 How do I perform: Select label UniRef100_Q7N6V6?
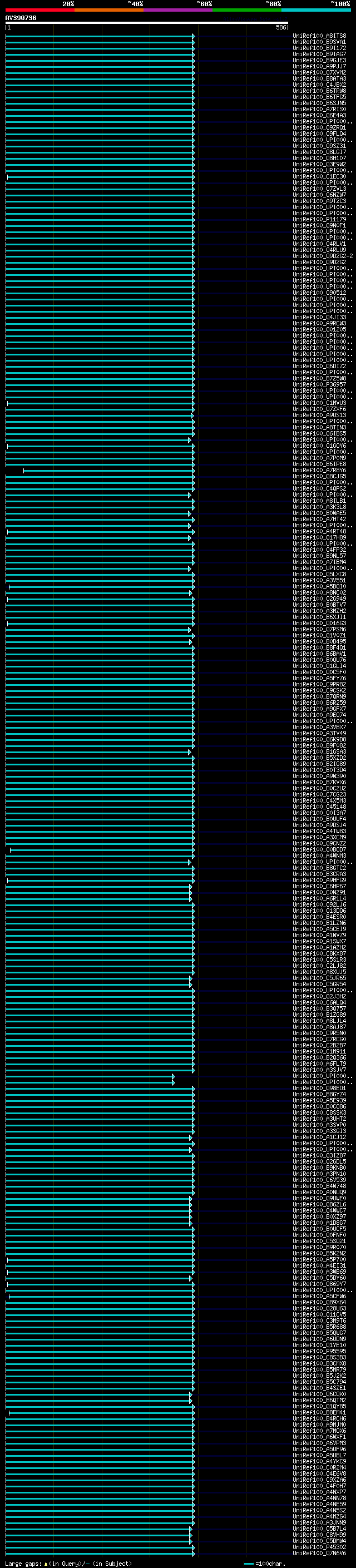tap(319, 1554)
